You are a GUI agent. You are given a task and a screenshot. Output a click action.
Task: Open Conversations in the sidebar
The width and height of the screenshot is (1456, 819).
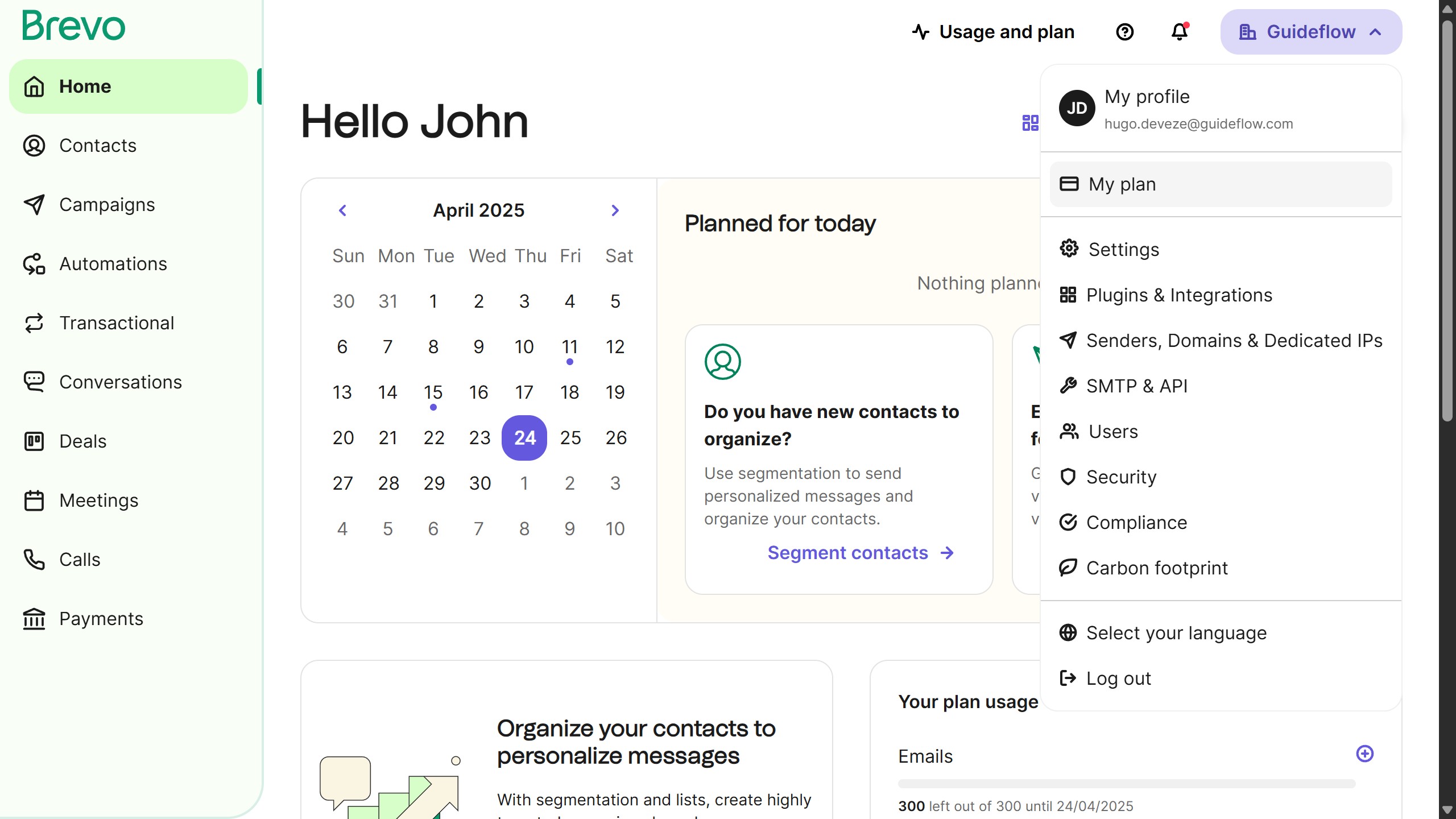pos(120,382)
